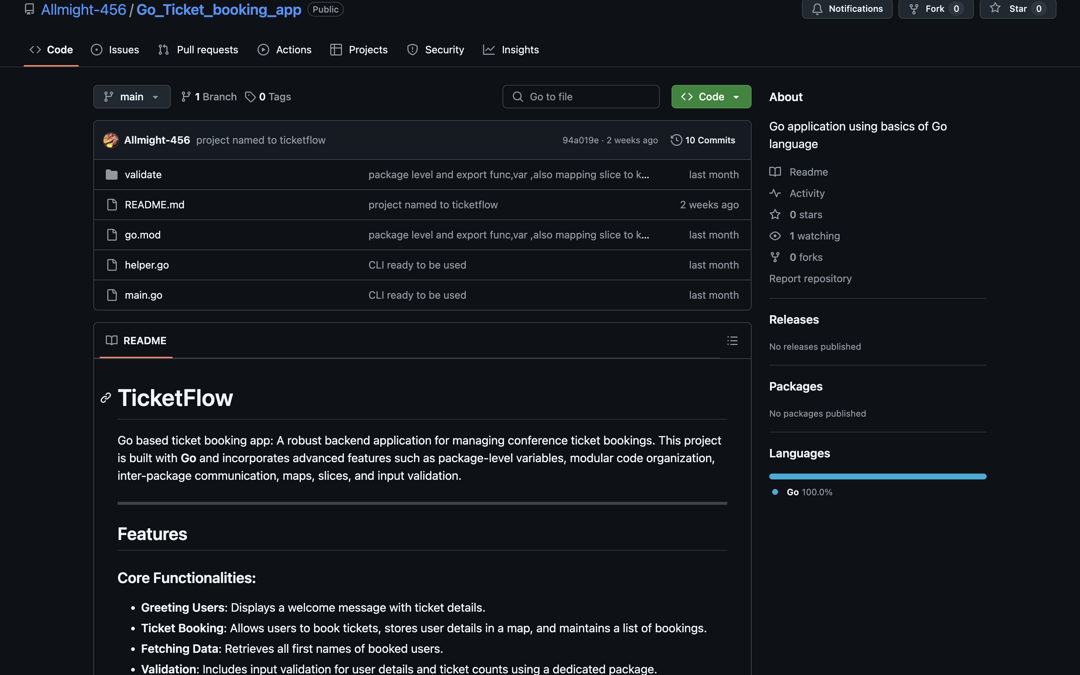Screen dimensions: 1080x675
Task: Click the pulse icon beside Activity
Action: (775, 194)
